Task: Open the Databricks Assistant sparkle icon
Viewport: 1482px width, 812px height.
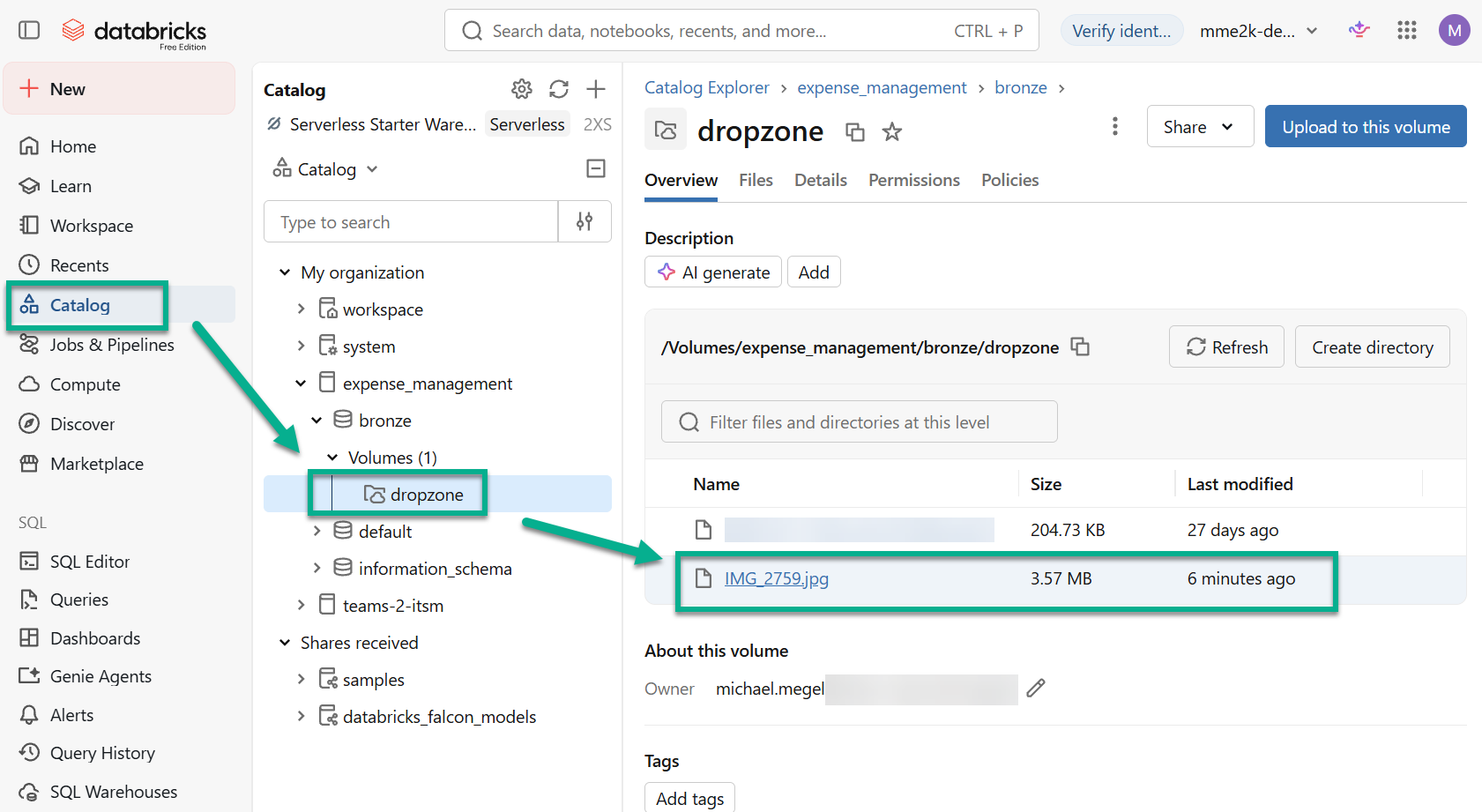Action: 1359,30
